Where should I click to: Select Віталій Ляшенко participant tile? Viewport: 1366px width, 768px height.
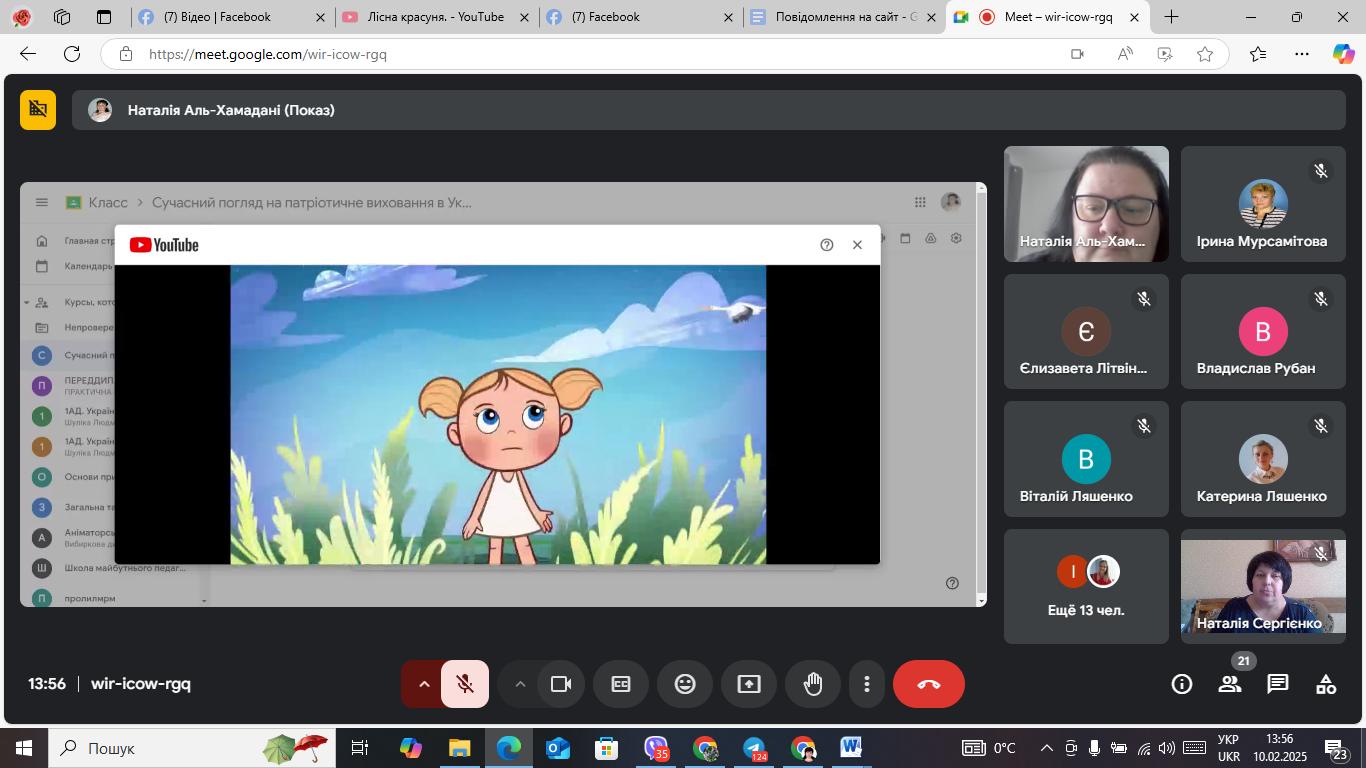pyautogui.click(x=1086, y=459)
